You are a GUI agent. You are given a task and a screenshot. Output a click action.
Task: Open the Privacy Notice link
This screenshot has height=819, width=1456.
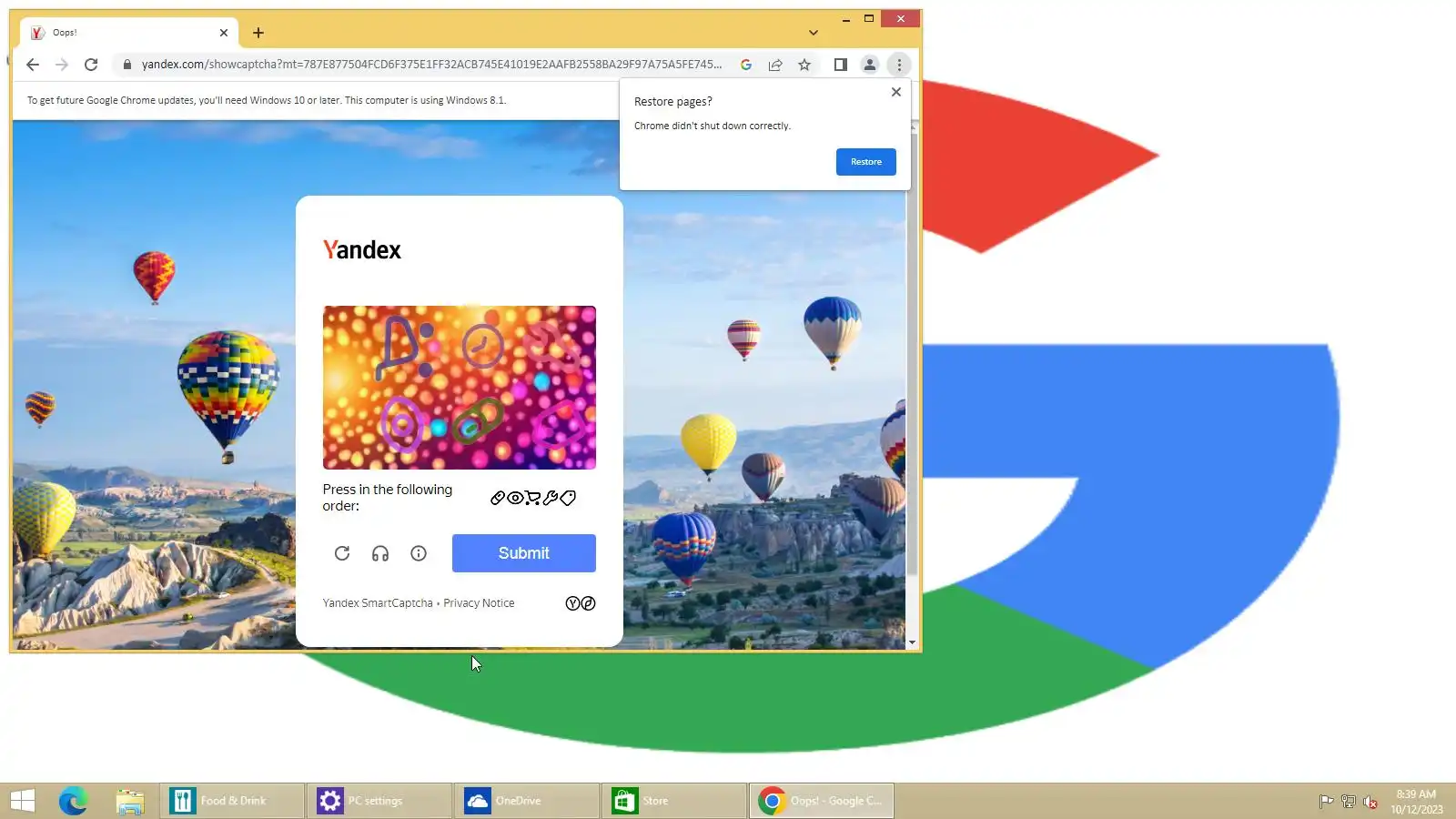tap(479, 603)
